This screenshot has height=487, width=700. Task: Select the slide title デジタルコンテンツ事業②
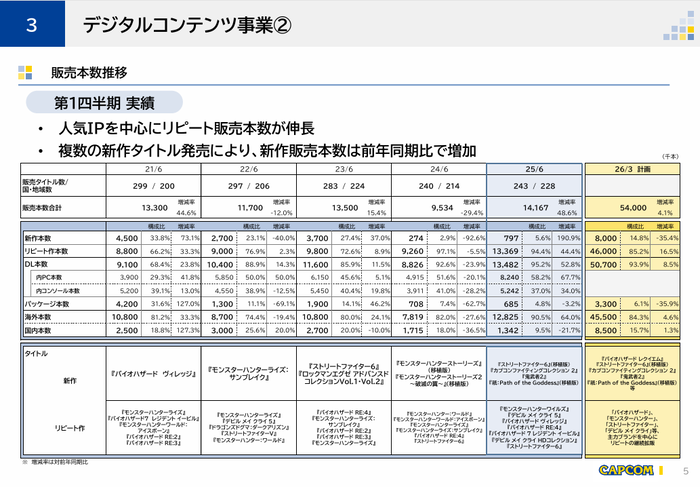(187, 25)
